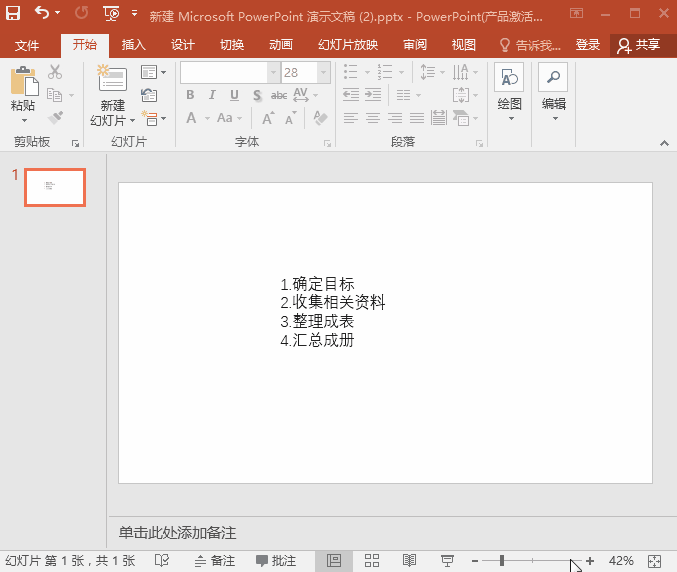
Task: Start slideshow from beginning icon in title bar
Action: point(111,14)
